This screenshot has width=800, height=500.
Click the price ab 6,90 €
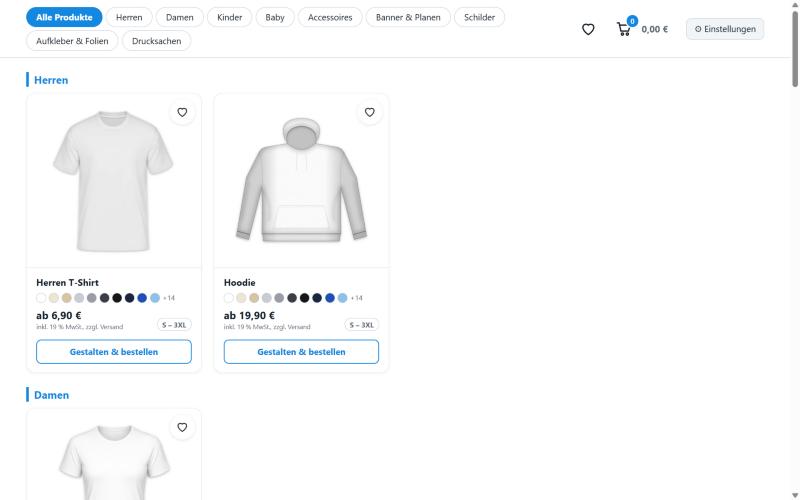point(59,315)
